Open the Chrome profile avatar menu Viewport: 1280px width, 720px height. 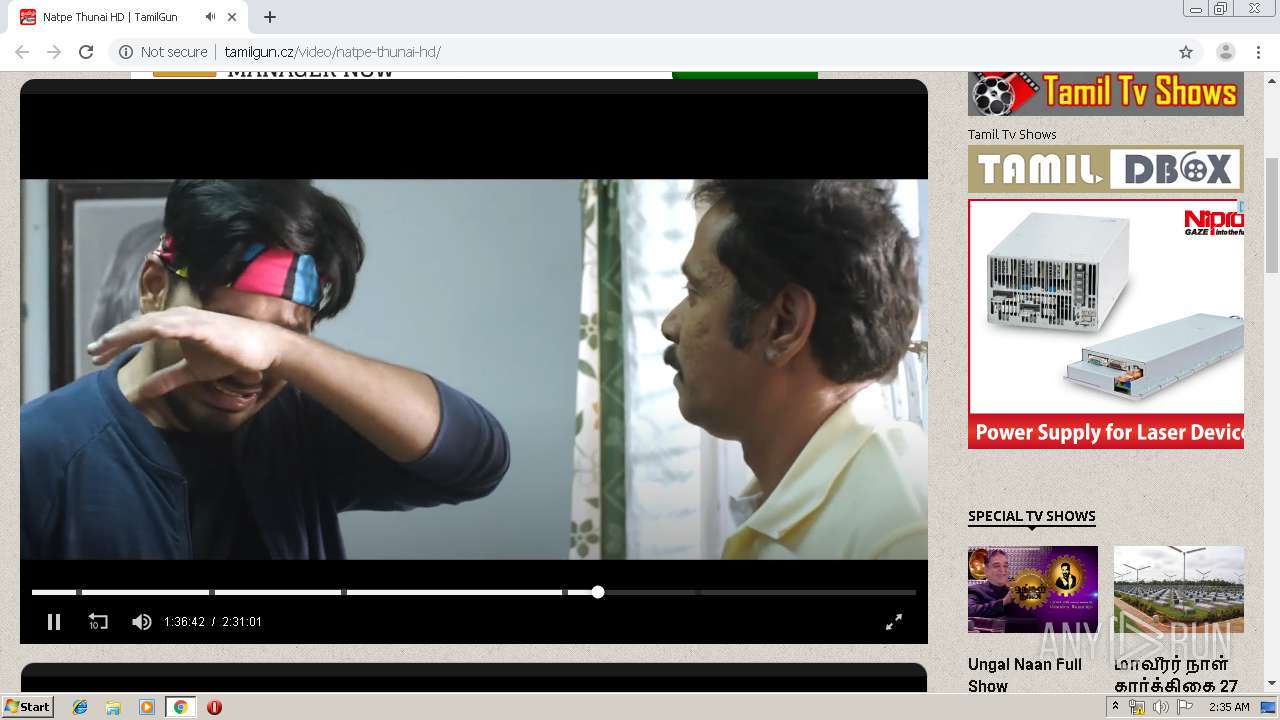[1226, 52]
